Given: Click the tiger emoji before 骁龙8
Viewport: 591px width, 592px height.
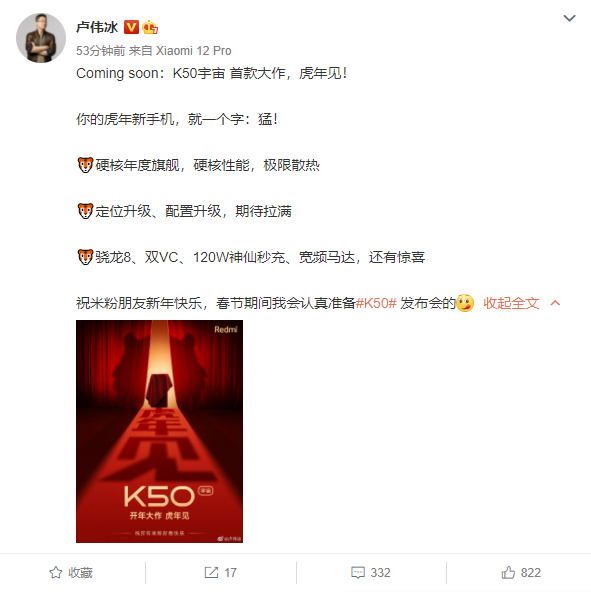Looking at the screenshot, I should tap(85, 257).
